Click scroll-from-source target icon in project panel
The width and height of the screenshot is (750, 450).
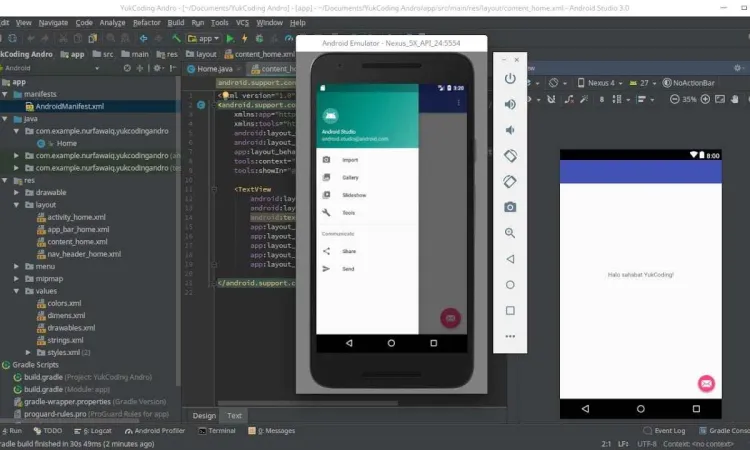(x=127, y=68)
